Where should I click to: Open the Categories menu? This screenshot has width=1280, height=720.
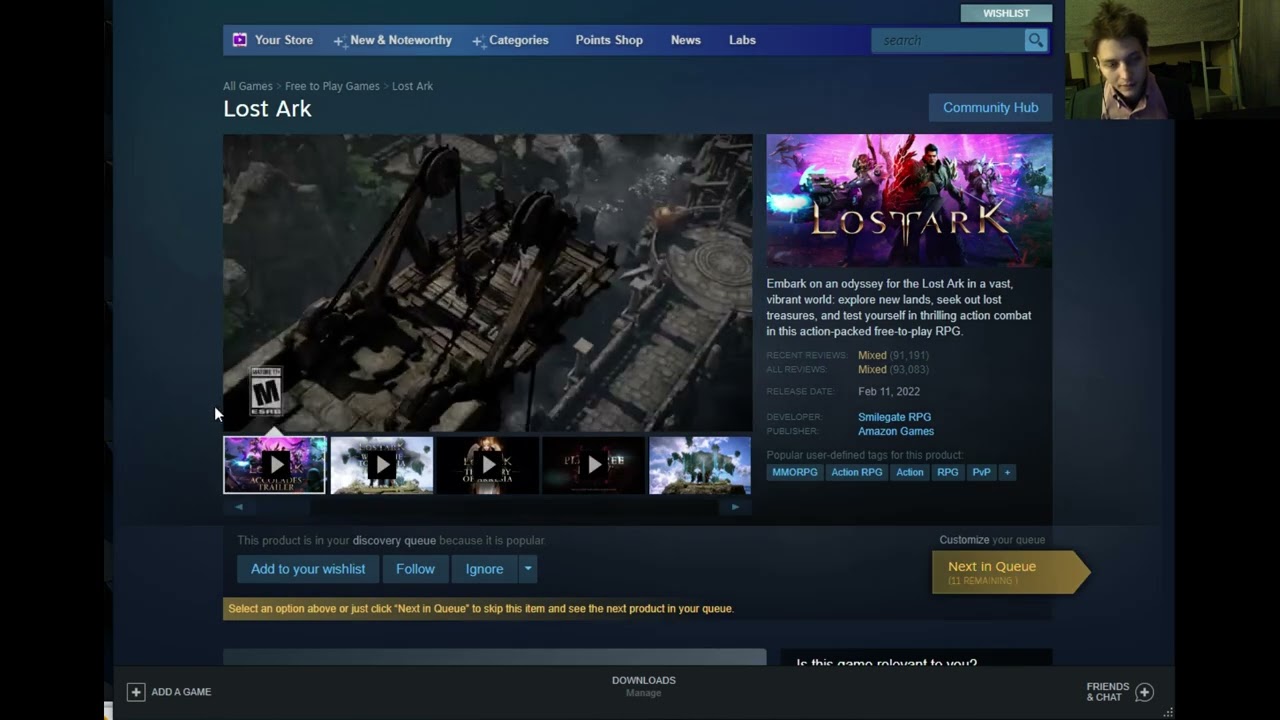(518, 40)
